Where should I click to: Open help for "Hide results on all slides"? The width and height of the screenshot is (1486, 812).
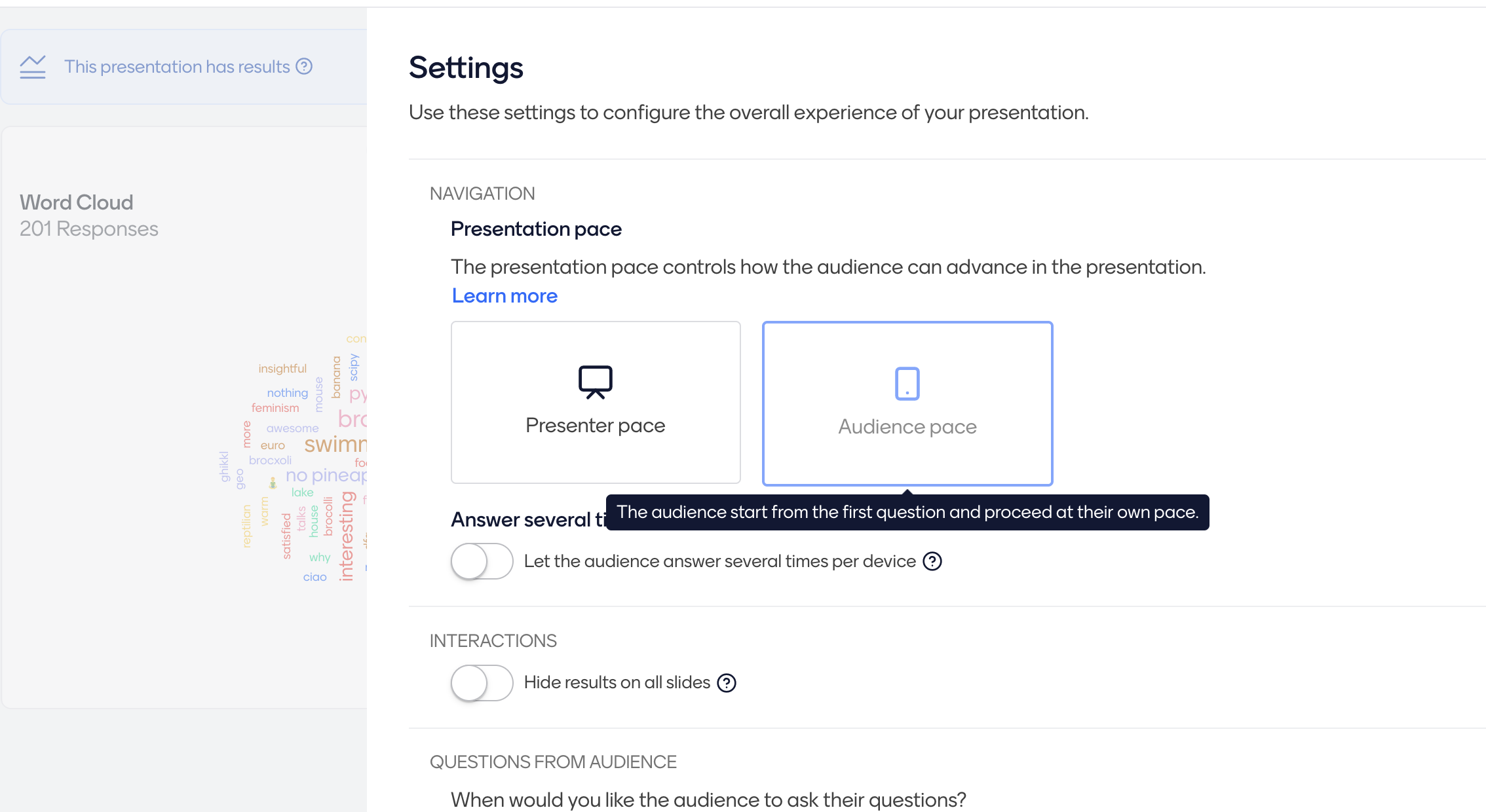(726, 682)
